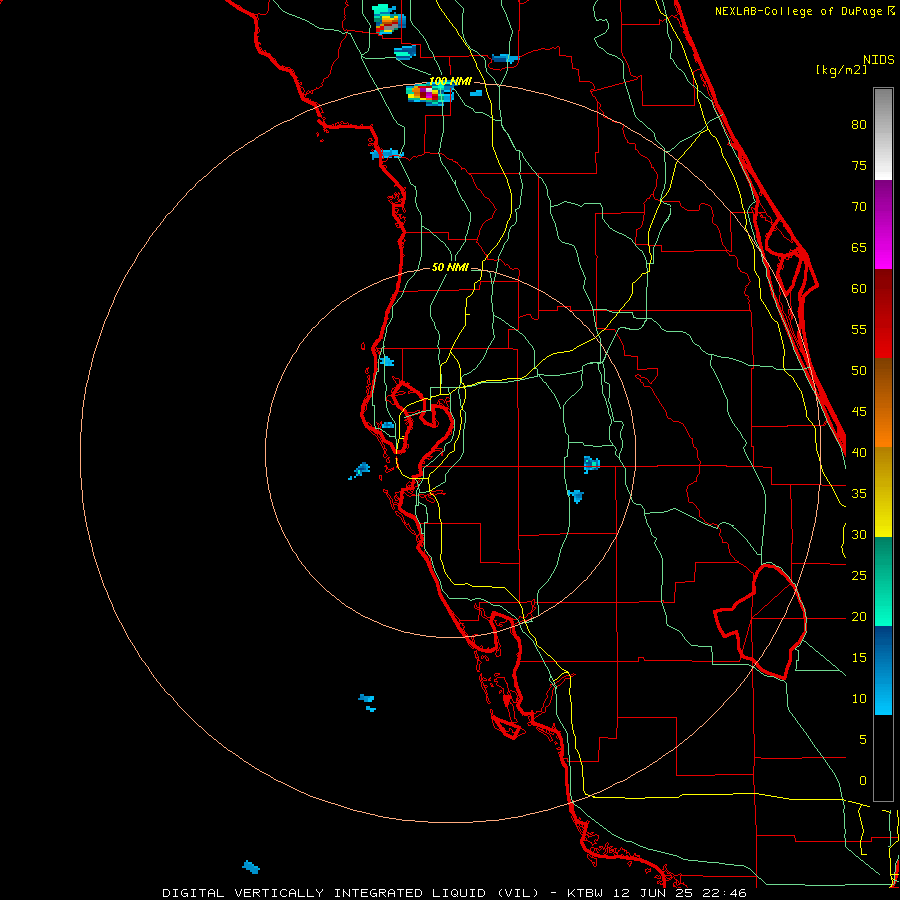Click the purple-core storm cell beside 100 NMI label

[428, 94]
